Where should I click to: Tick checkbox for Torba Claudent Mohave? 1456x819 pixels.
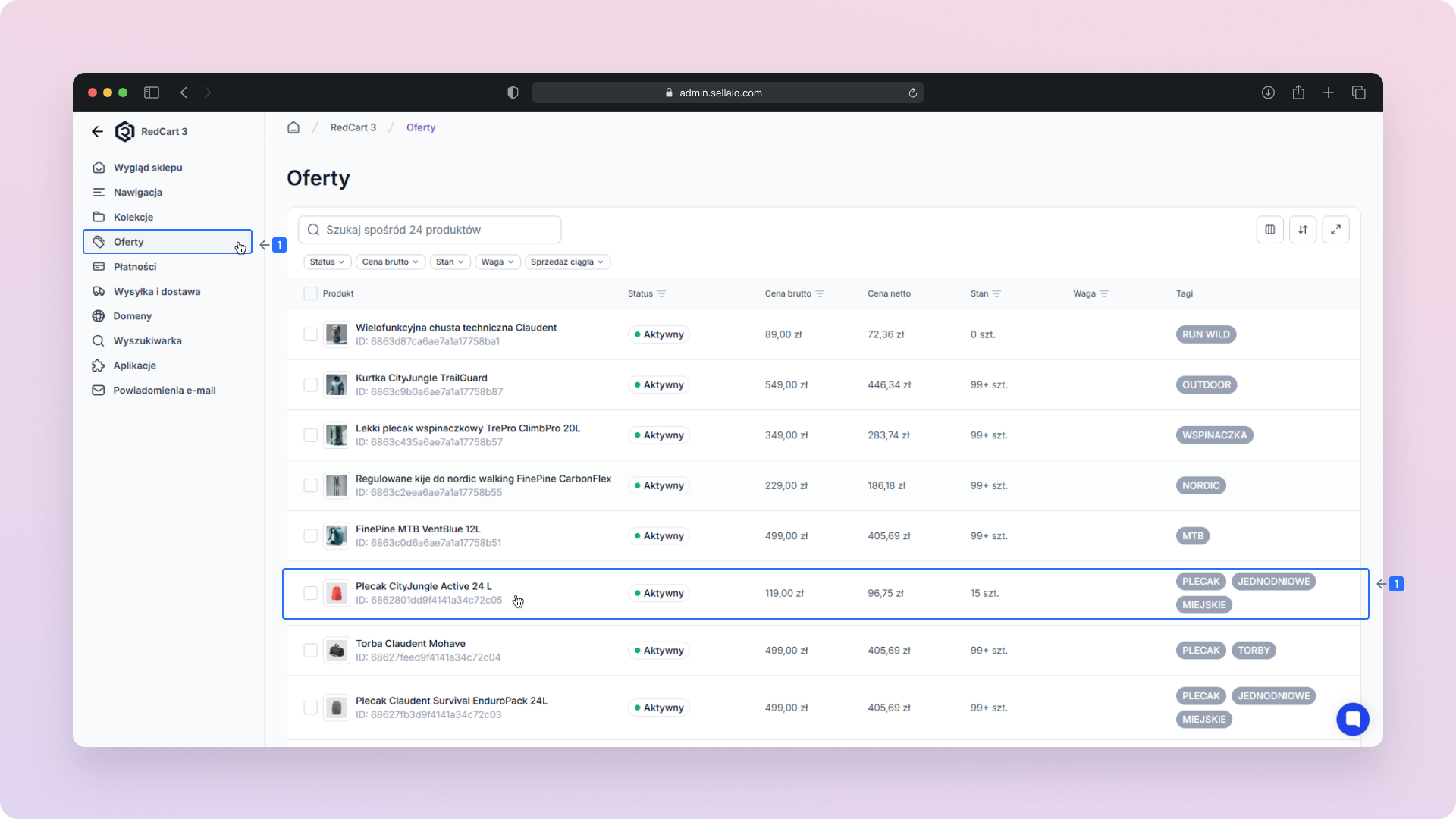[310, 651]
